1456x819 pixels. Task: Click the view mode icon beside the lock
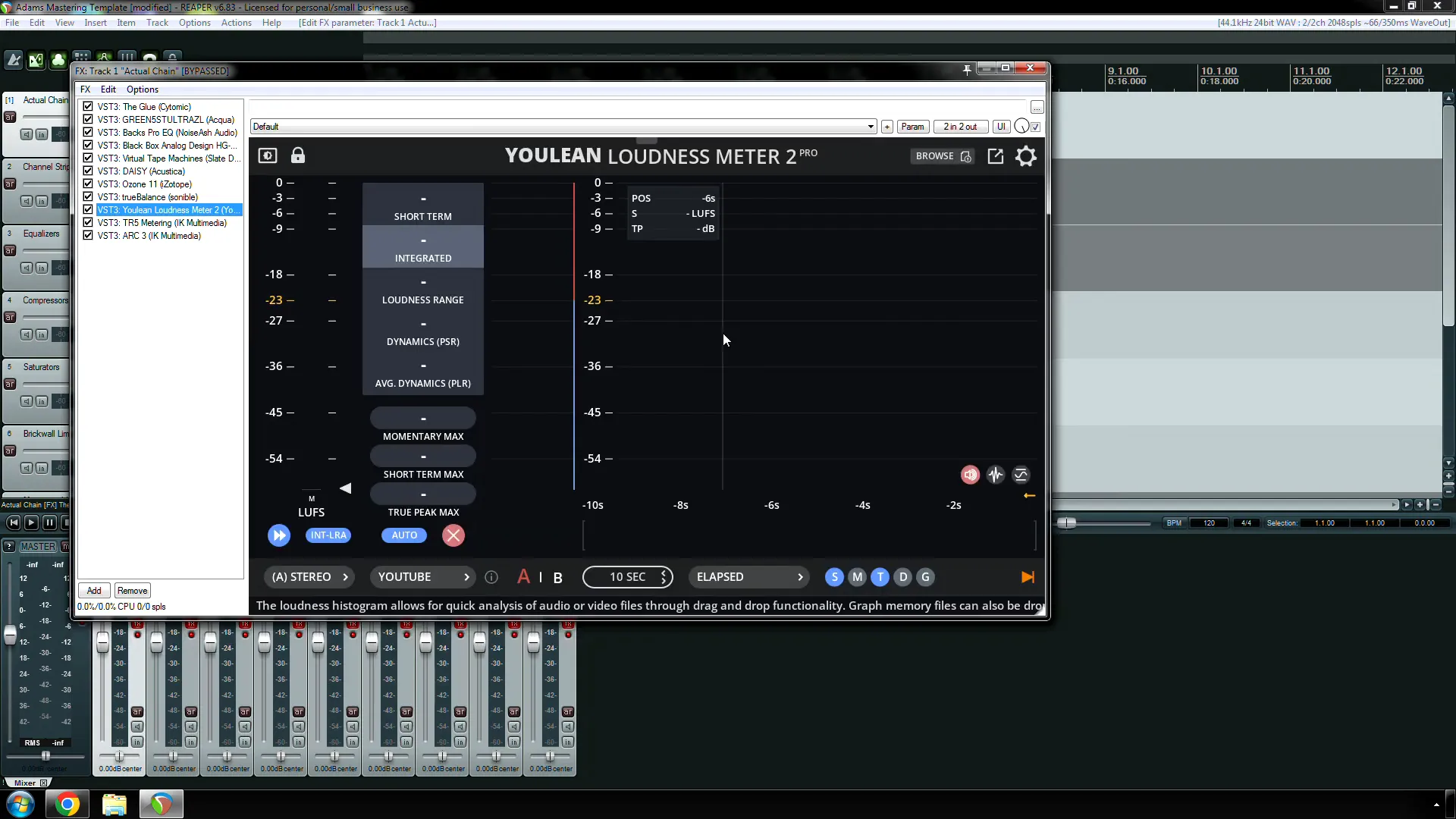point(268,155)
